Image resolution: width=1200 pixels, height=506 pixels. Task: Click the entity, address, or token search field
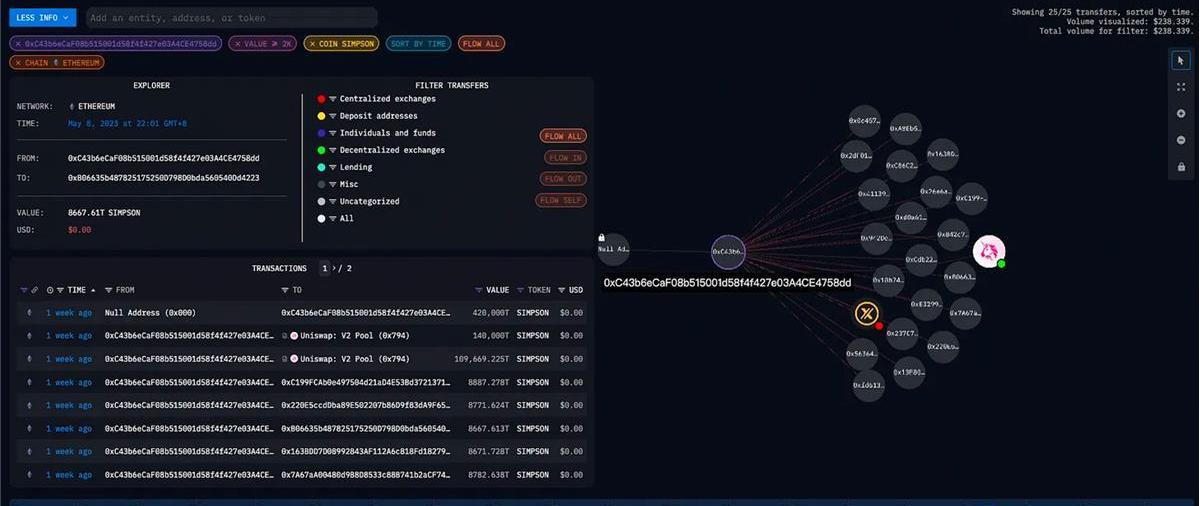pyautogui.click(x=231, y=17)
